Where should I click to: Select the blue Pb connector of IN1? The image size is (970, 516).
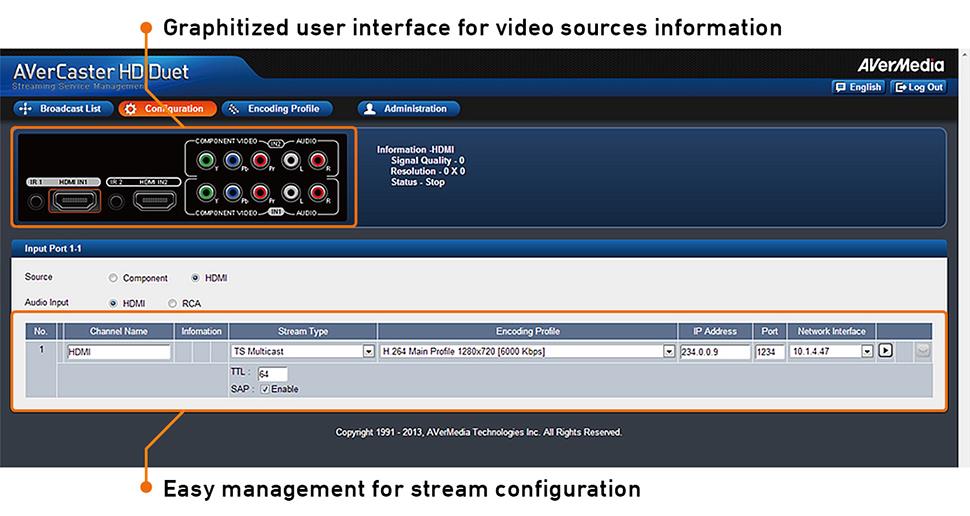click(x=234, y=193)
